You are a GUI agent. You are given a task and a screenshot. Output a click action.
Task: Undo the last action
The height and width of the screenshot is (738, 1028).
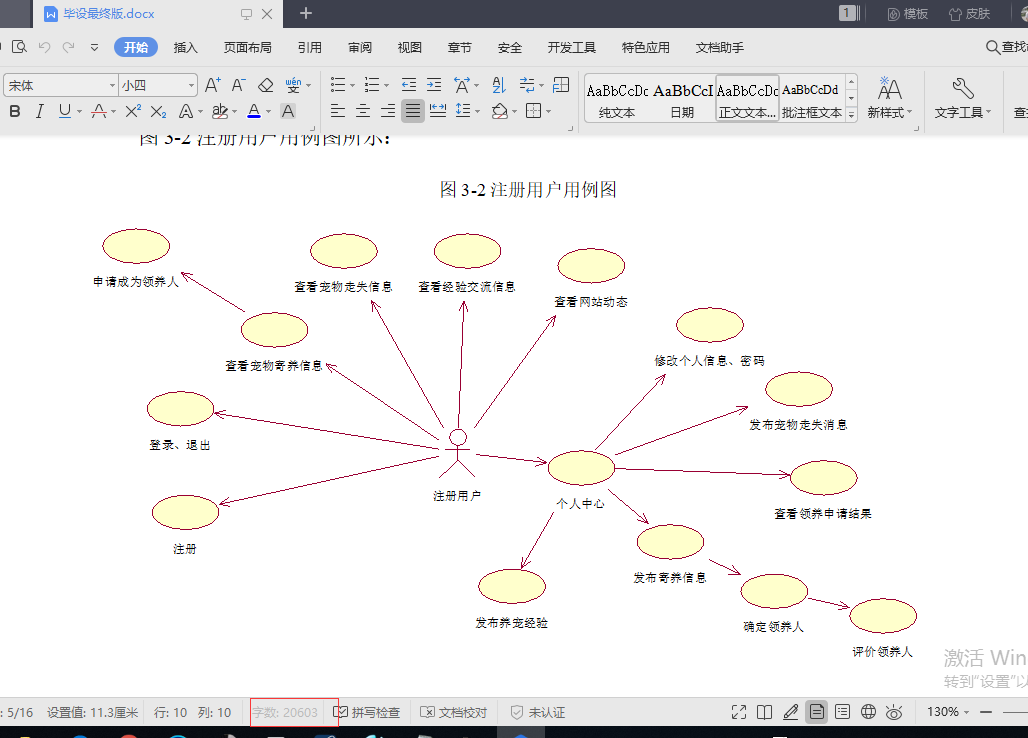(44, 47)
